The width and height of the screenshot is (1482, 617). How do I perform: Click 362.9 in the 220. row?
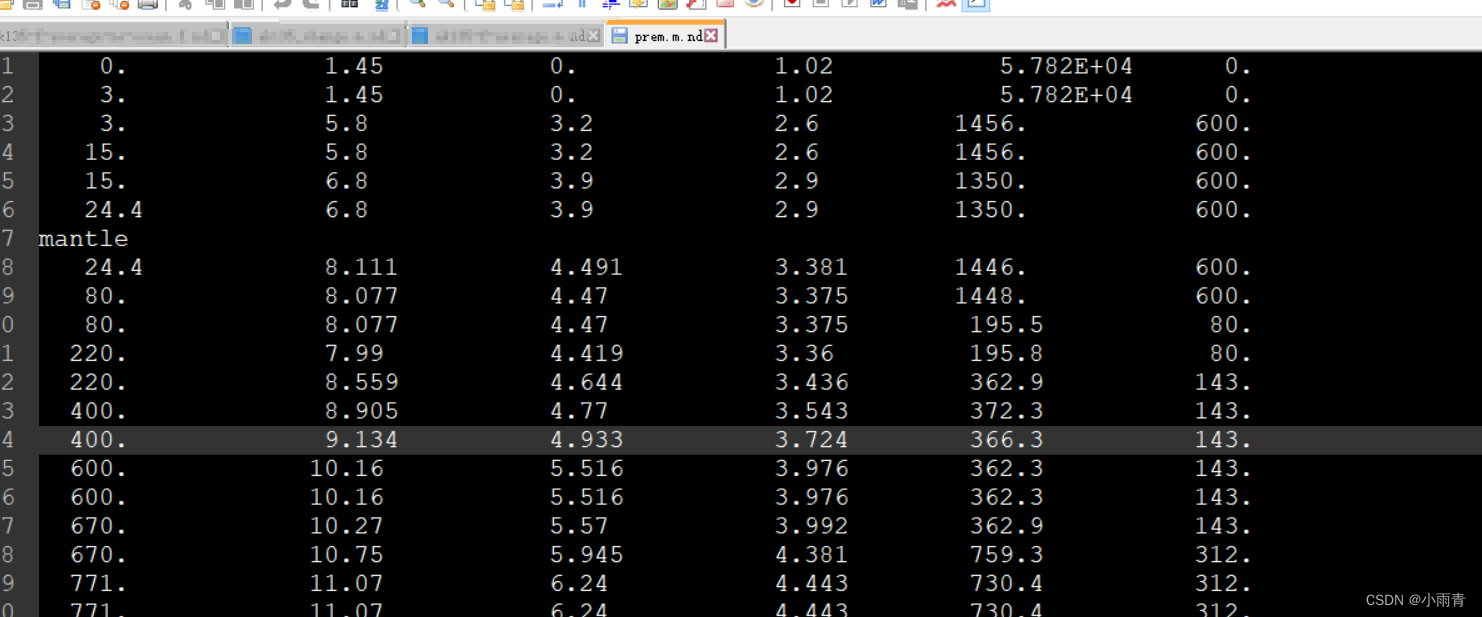click(1006, 383)
